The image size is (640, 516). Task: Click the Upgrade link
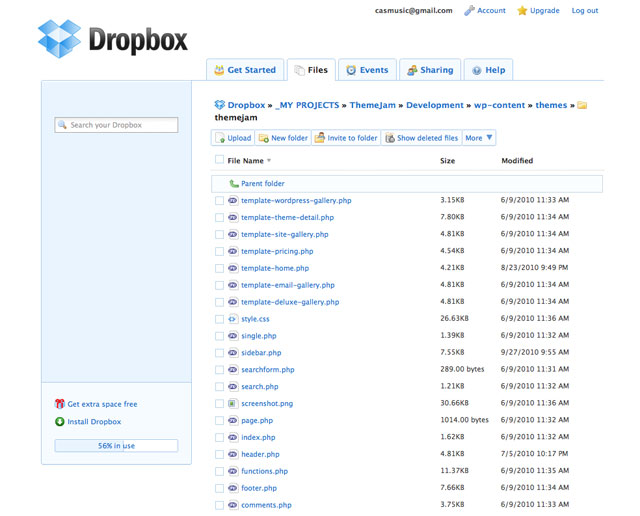click(544, 11)
